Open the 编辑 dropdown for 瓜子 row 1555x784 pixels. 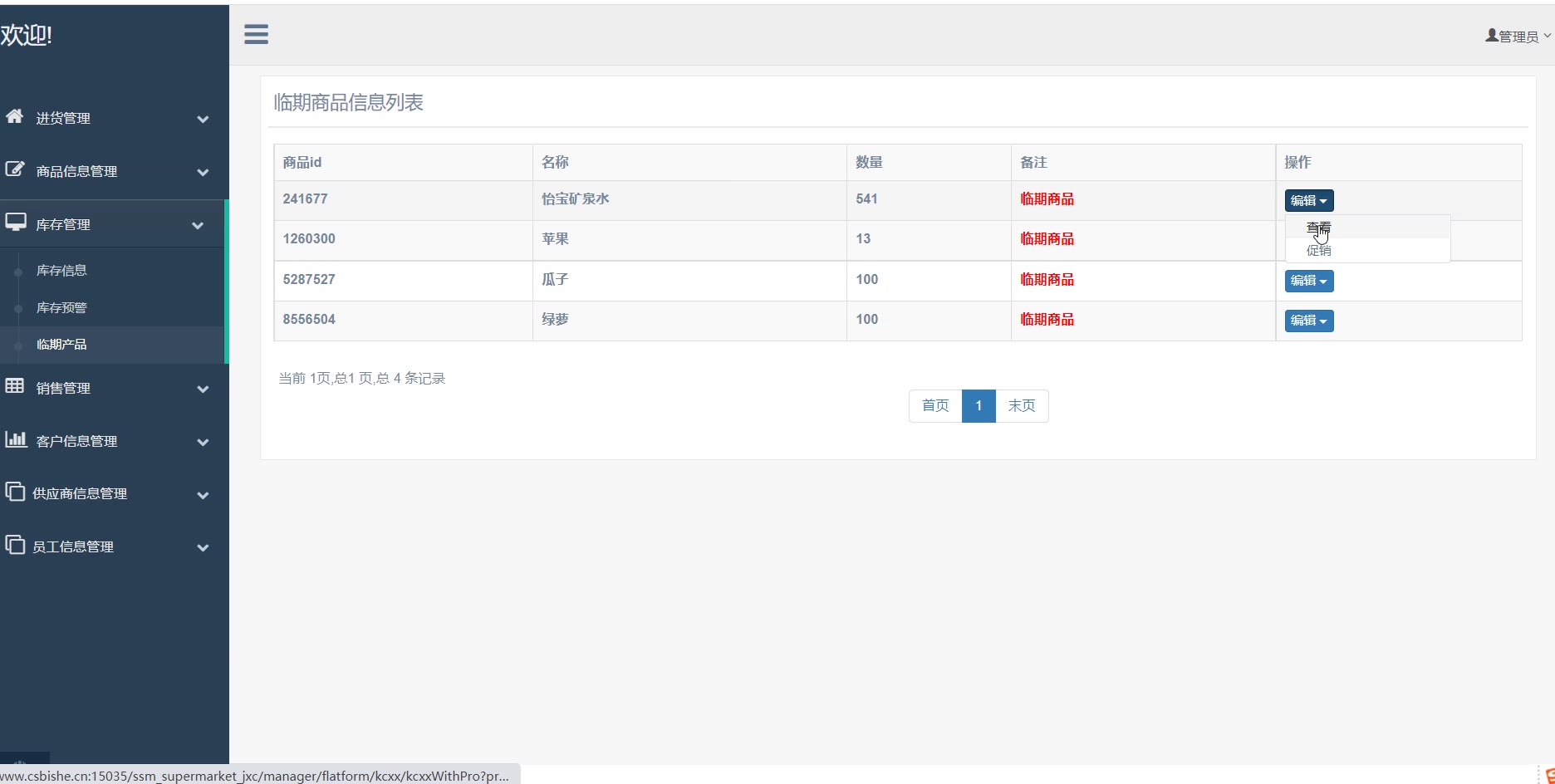coord(1308,281)
